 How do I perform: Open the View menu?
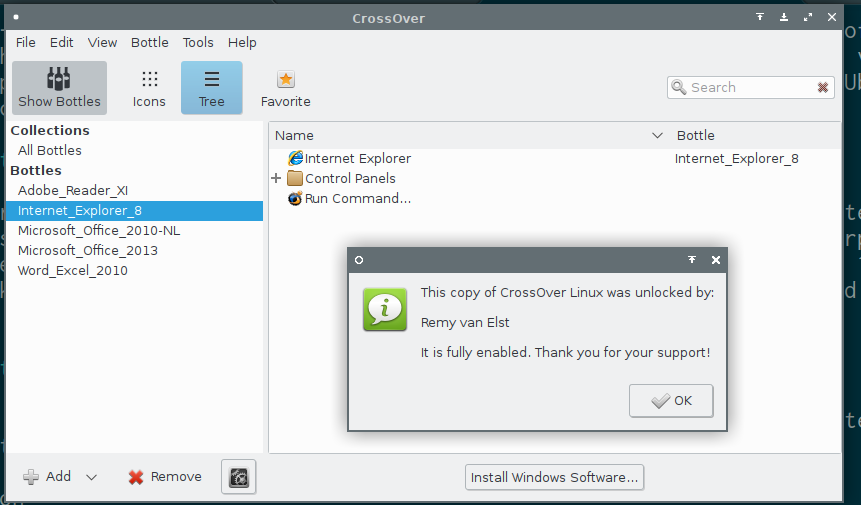[102, 42]
